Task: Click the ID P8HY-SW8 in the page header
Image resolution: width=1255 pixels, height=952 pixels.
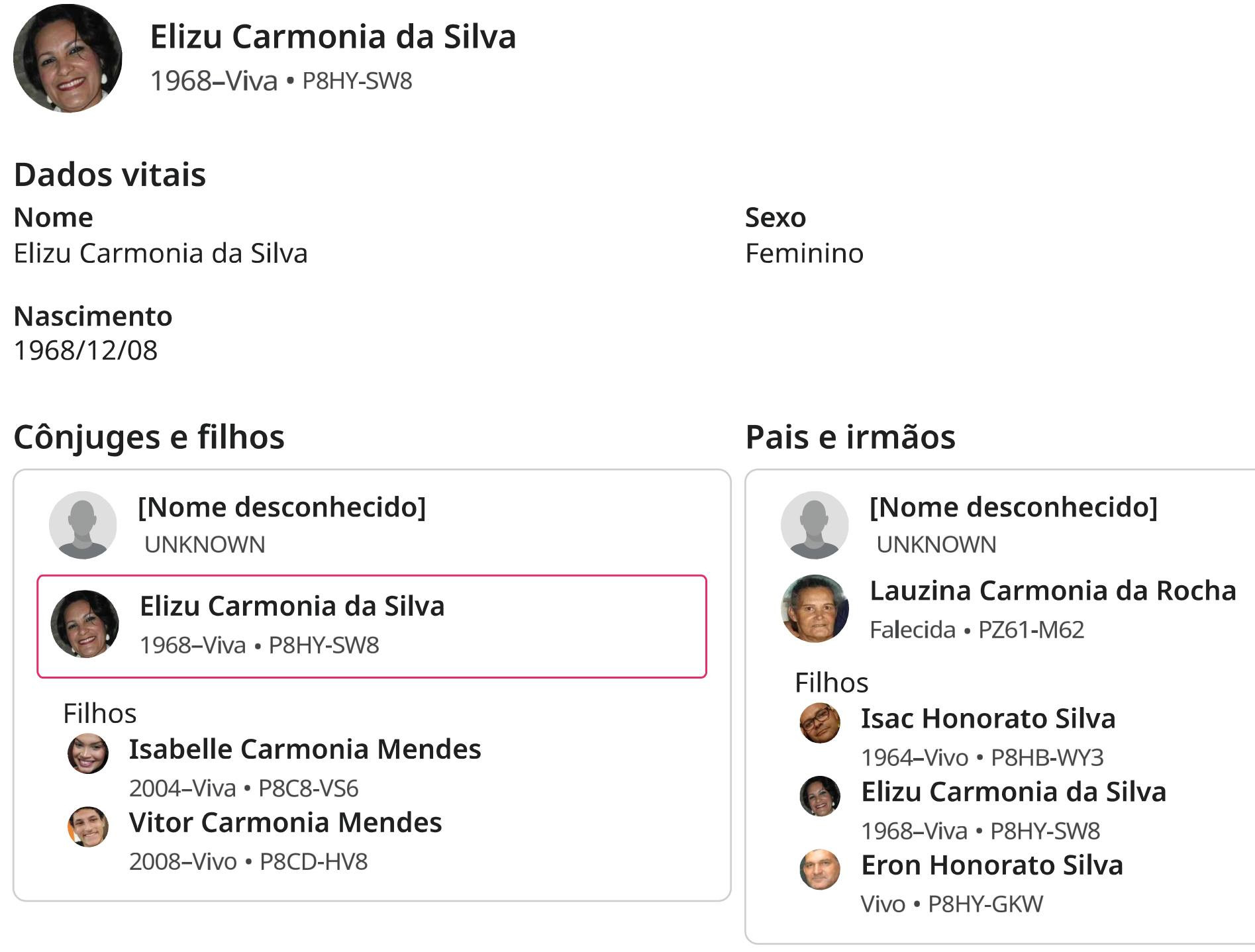Action: click(x=358, y=81)
